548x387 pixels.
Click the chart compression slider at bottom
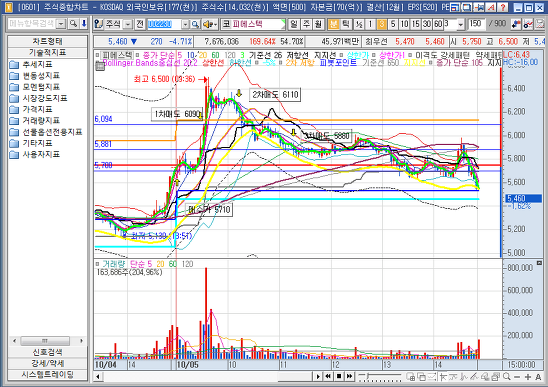(x=380, y=377)
